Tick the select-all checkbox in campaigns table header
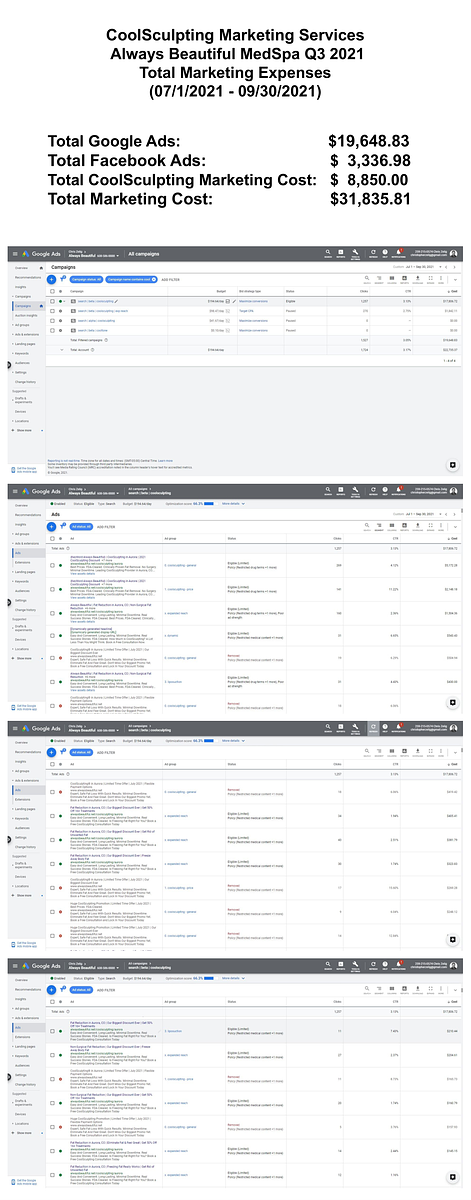Image resolution: width=471 pixels, height=1200 pixels. pyautogui.click(x=52, y=291)
